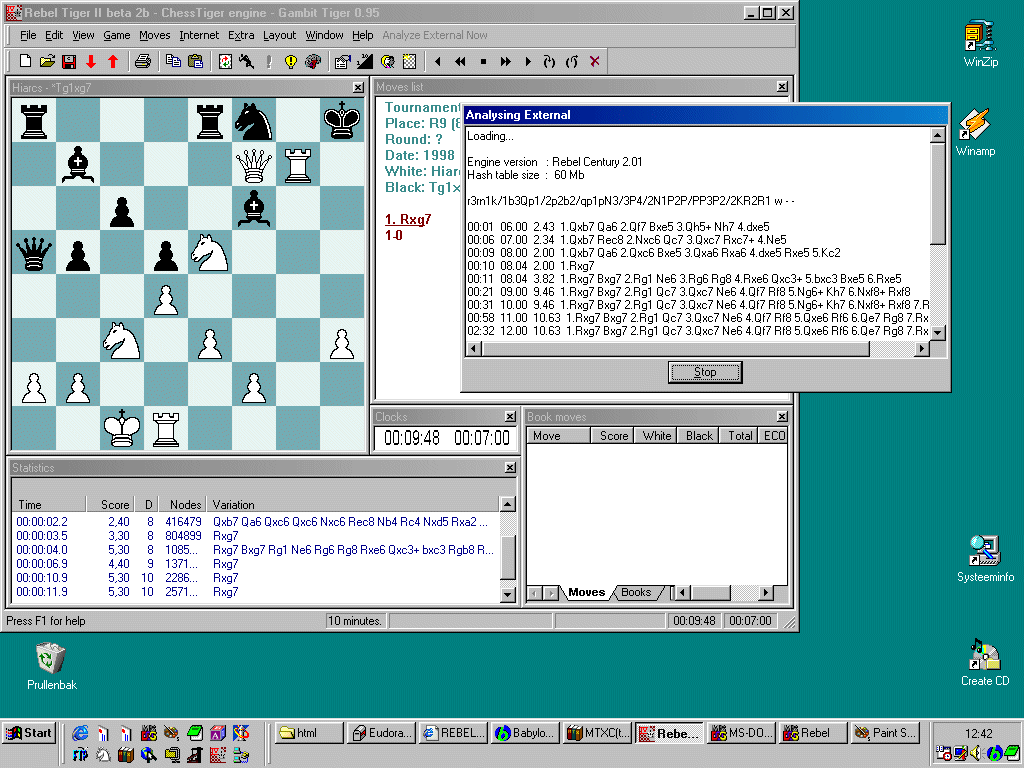Click the printer icon in the toolbar
This screenshot has width=1024, height=768.
click(x=143, y=61)
